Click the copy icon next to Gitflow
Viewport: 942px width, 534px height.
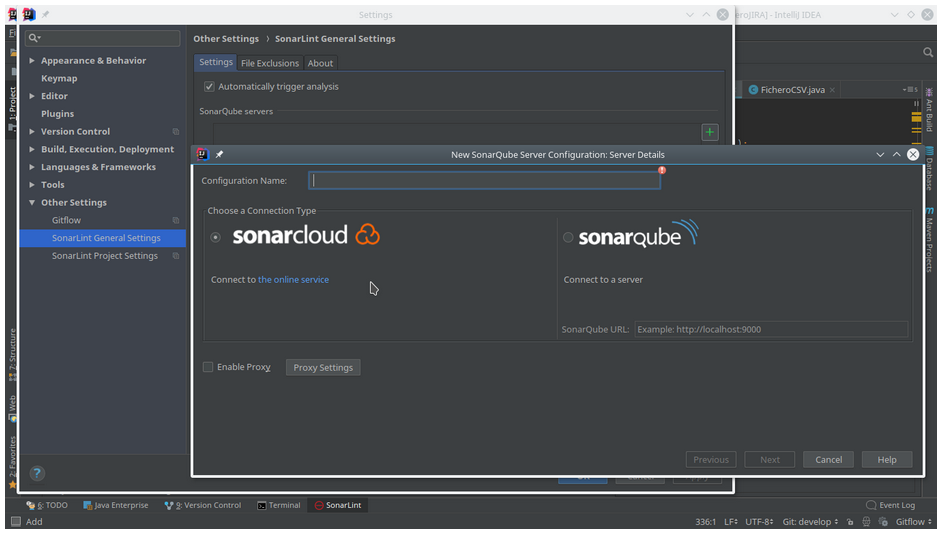(x=176, y=220)
